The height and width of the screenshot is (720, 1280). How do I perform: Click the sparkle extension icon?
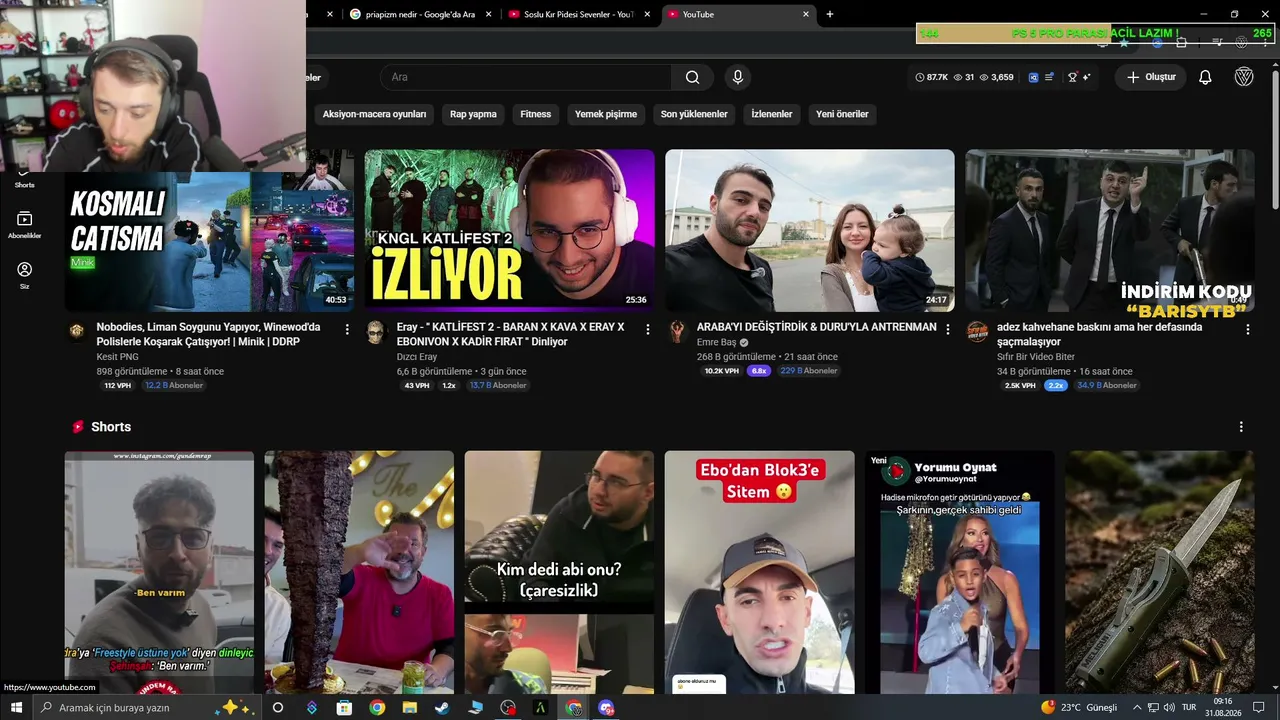1086,77
